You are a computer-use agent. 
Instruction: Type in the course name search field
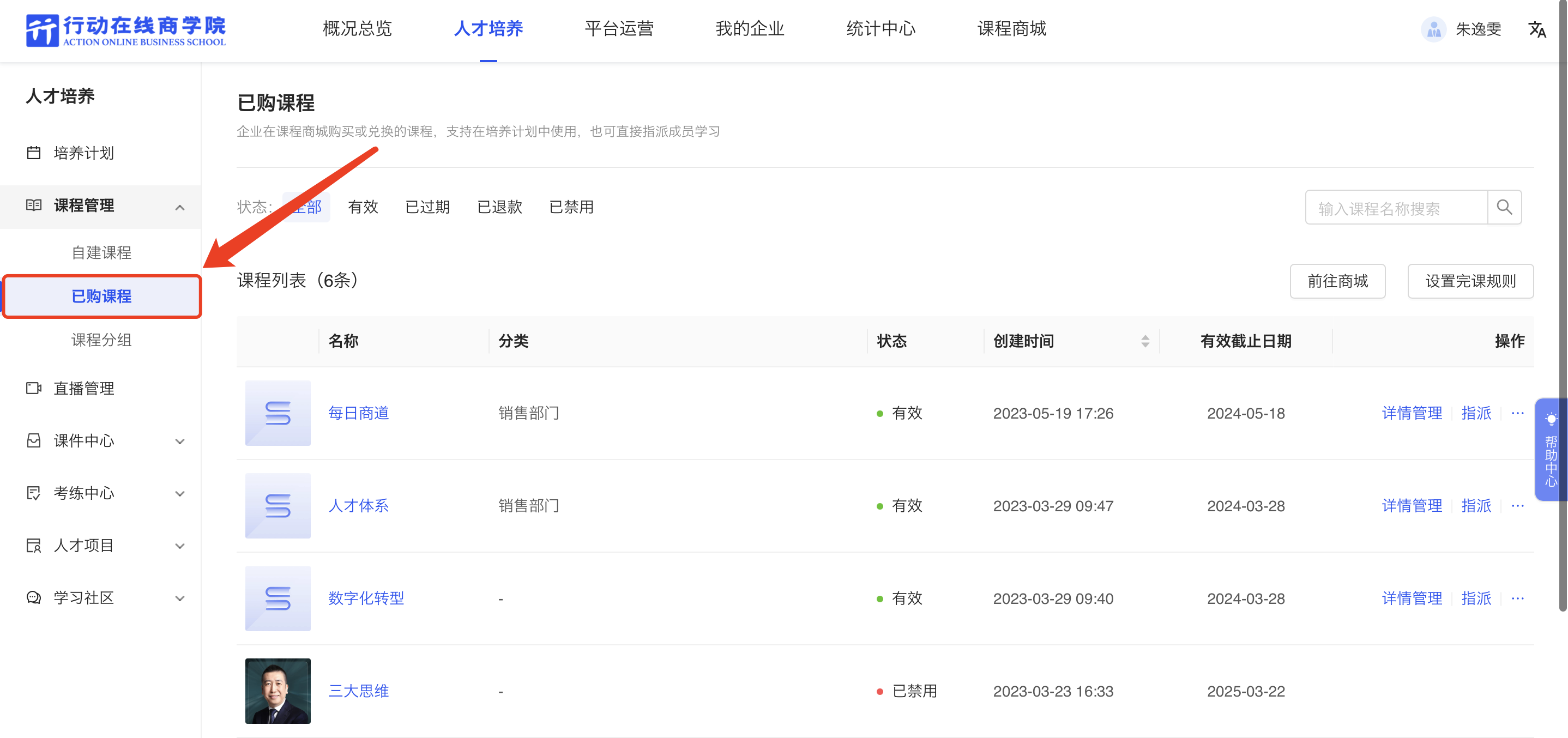pyautogui.click(x=1395, y=208)
